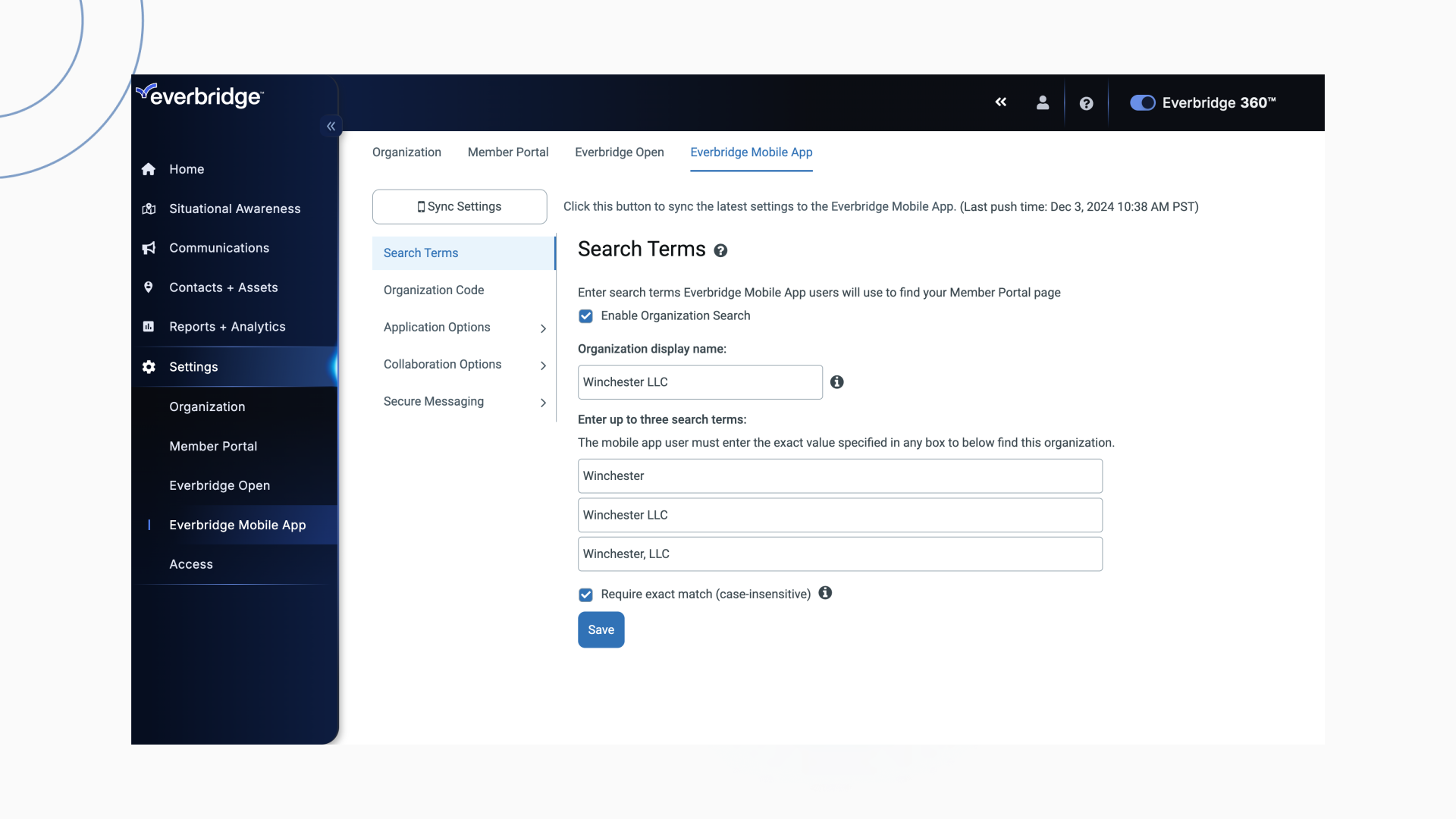Click the Organization display name field

pyautogui.click(x=699, y=381)
